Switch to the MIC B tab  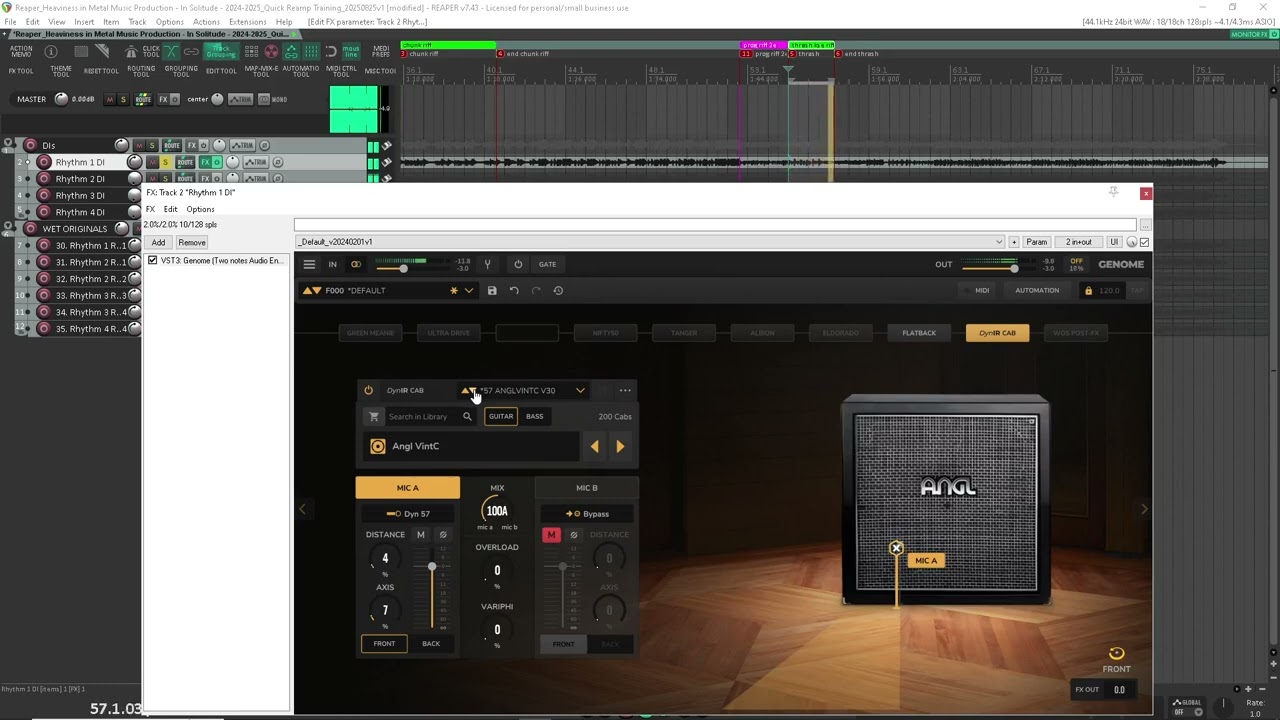(x=587, y=488)
